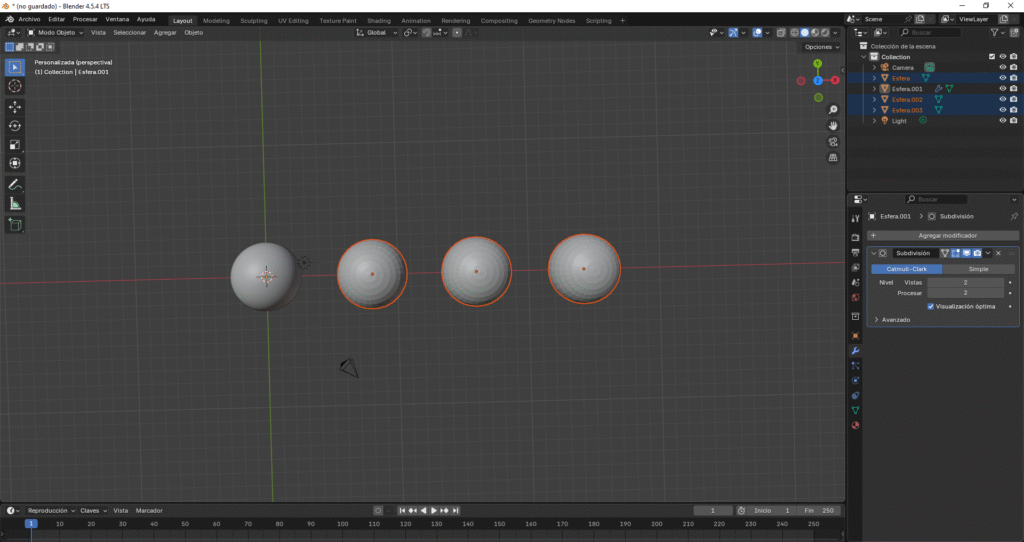
Task: Open the Archivo menu
Action: pyautogui.click(x=29, y=19)
